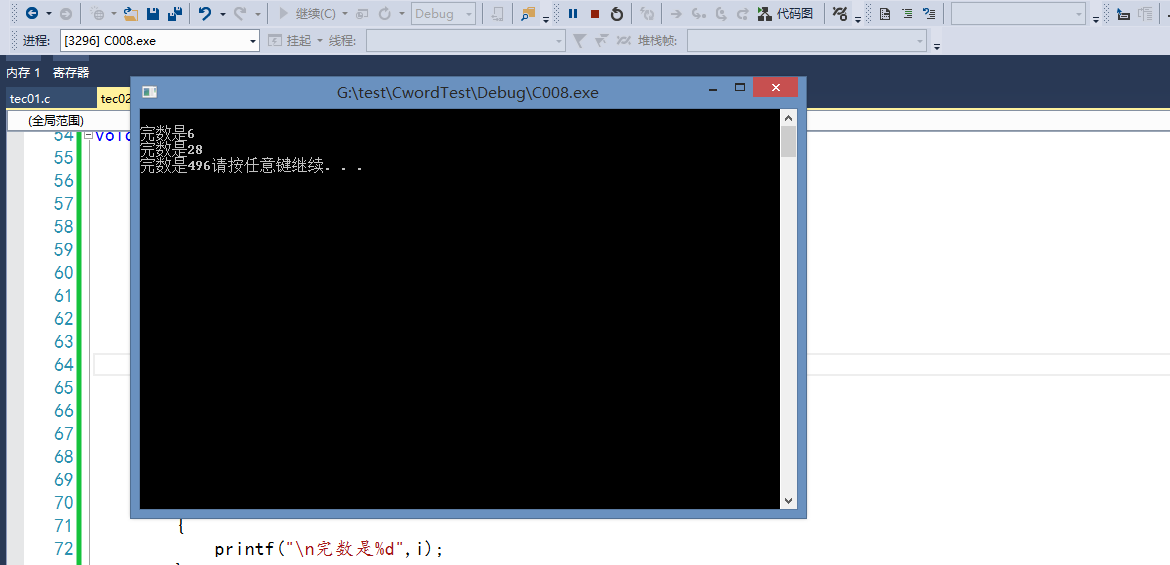Screen dimensions: 1170x565
Task: Click the Navigate Backward arrow icon
Action: 31,13
